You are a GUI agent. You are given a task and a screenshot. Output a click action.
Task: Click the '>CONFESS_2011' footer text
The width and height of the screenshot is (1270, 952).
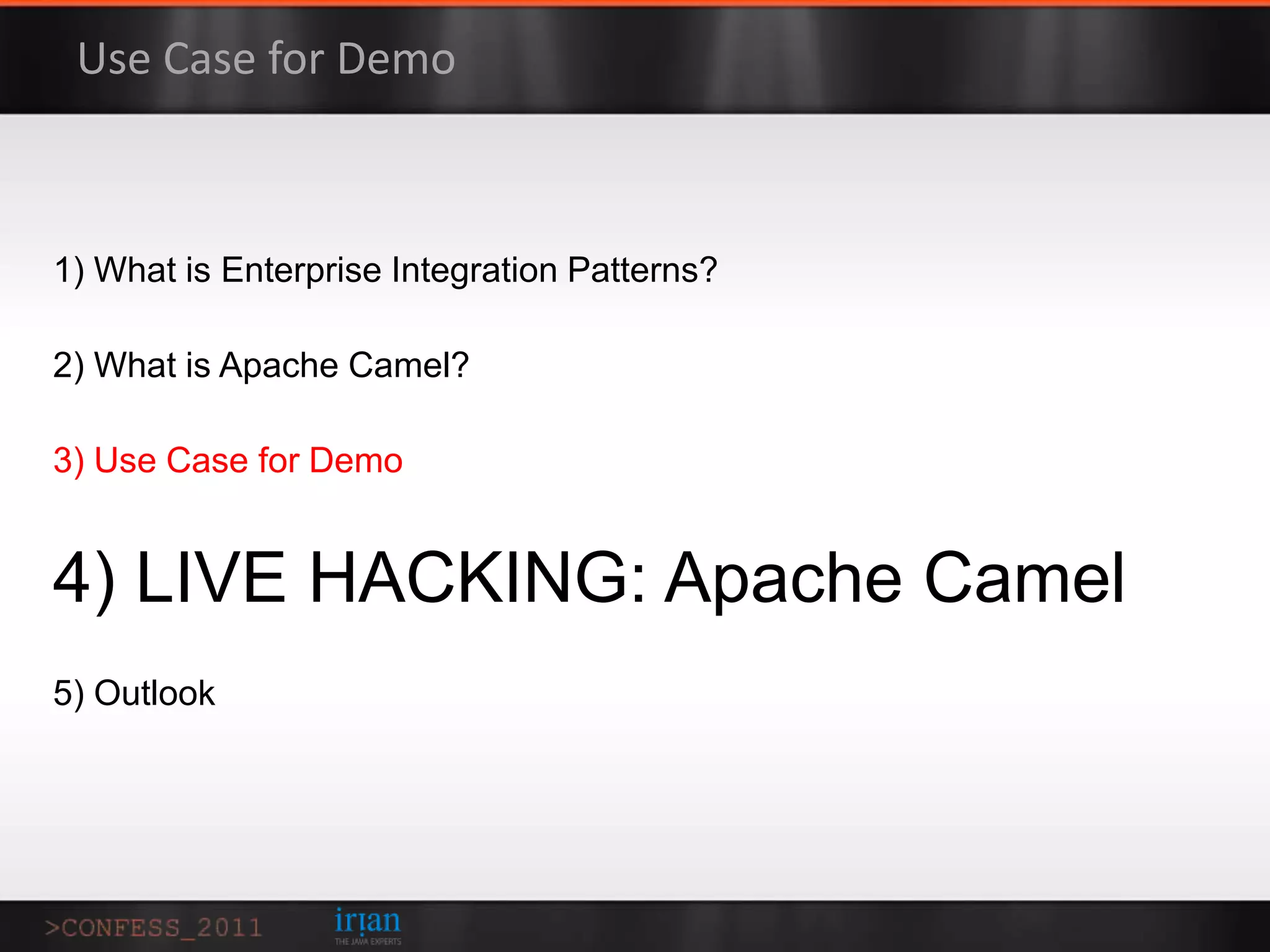click(x=153, y=928)
